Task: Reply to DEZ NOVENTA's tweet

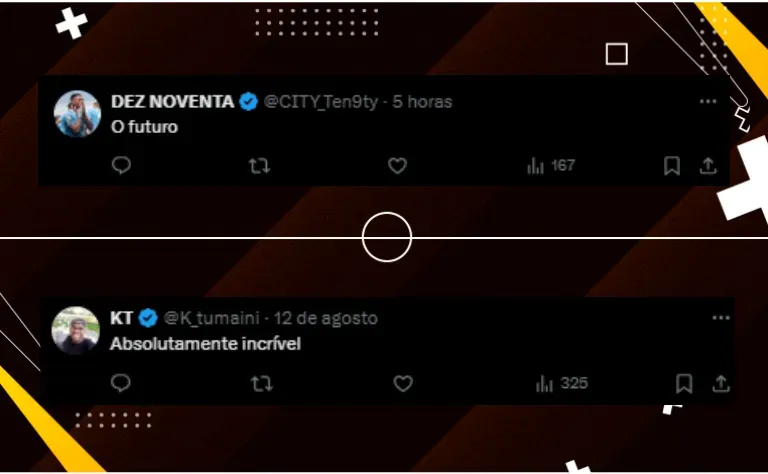Action: point(121,166)
